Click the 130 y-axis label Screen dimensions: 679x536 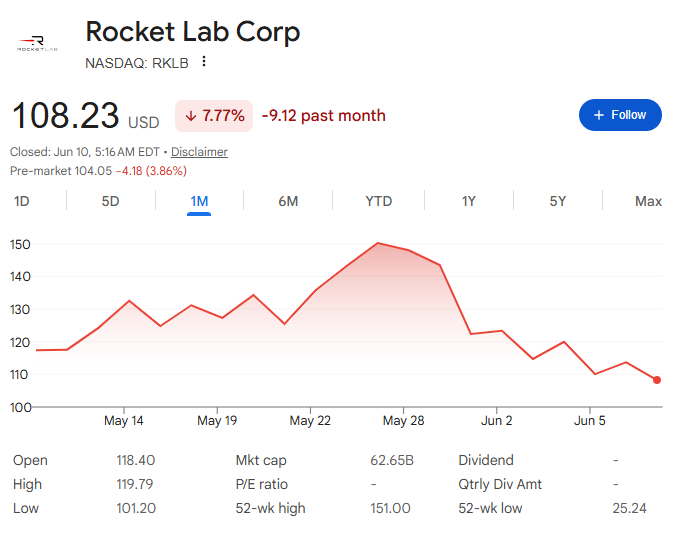(20, 310)
